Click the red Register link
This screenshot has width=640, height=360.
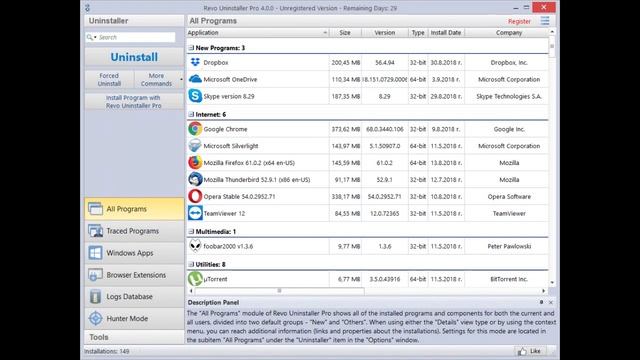click(x=519, y=21)
